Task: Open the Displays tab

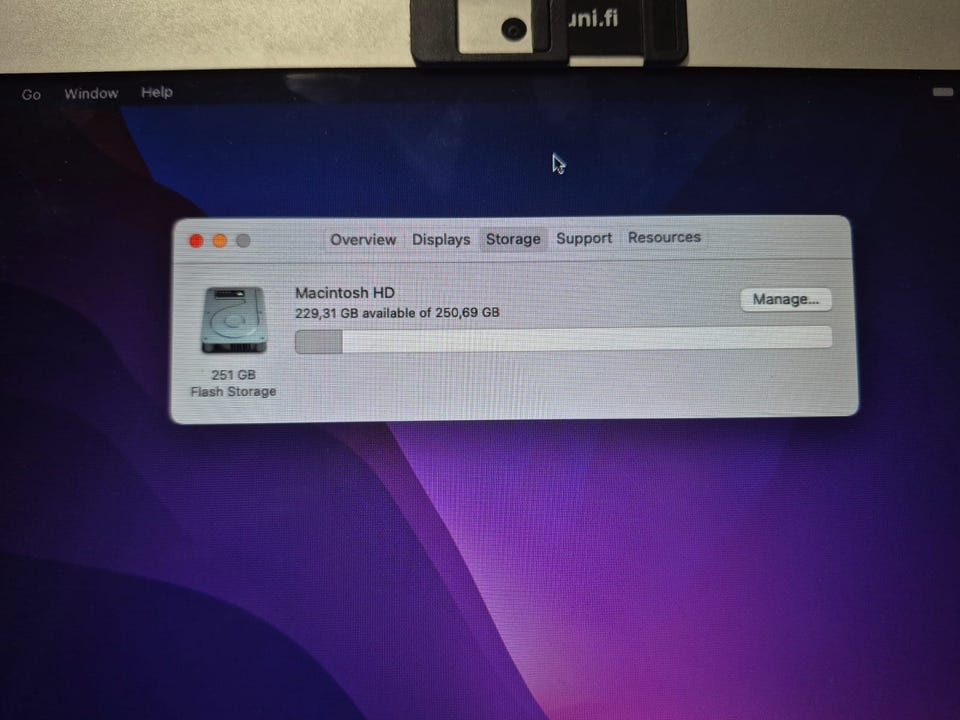Action: pyautogui.click(x=441, y=239)
